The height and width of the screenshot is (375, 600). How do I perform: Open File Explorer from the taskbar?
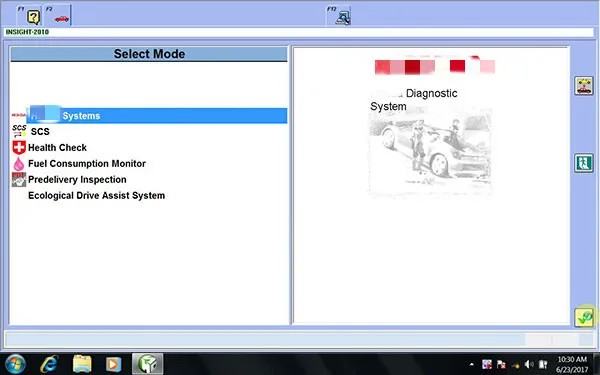click(82, 364)
